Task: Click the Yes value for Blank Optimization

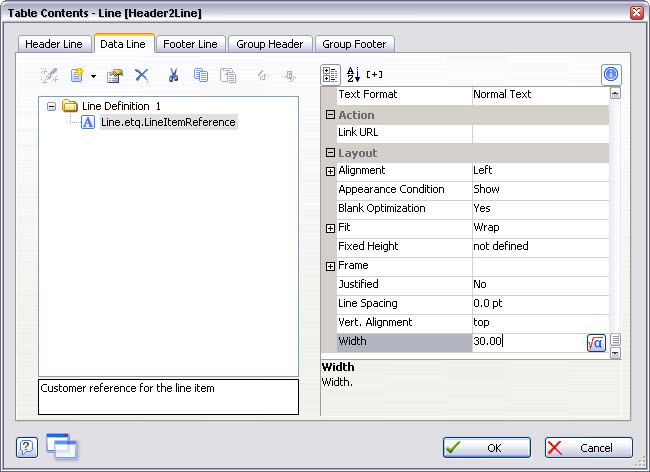Action: pyautogui.click(x=541, y=209)
